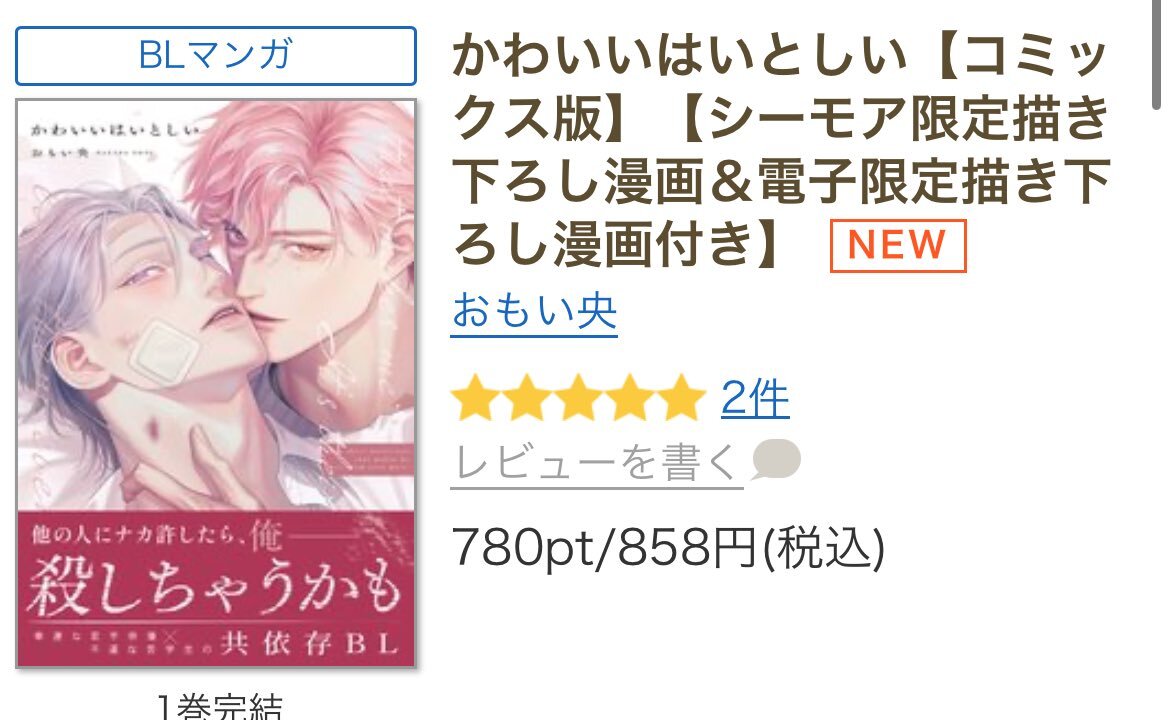Click the 780pt point price
The image size is (1169, 720).
tap(523, 548)
